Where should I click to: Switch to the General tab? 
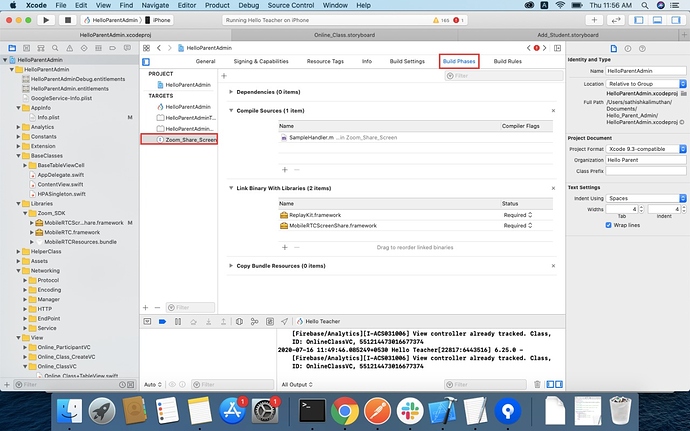(x=206, y=61)
